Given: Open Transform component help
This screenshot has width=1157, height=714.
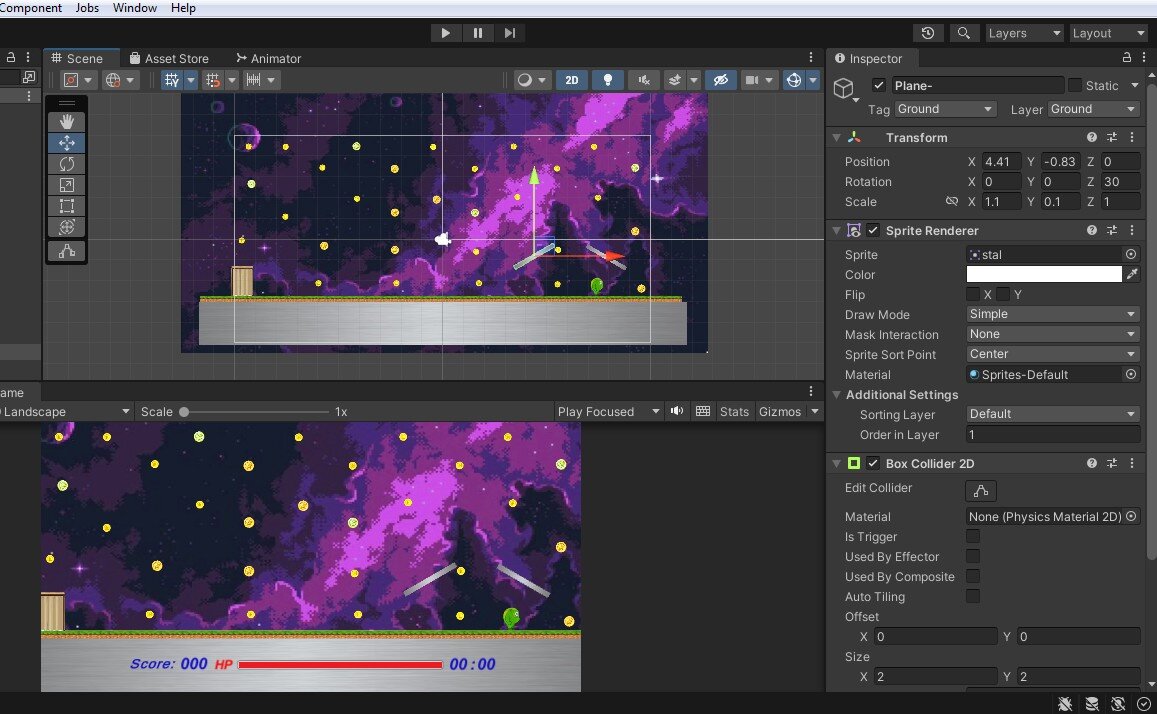Looking at the screenshot, I should pyautogui.click(x=1091, y=137).
